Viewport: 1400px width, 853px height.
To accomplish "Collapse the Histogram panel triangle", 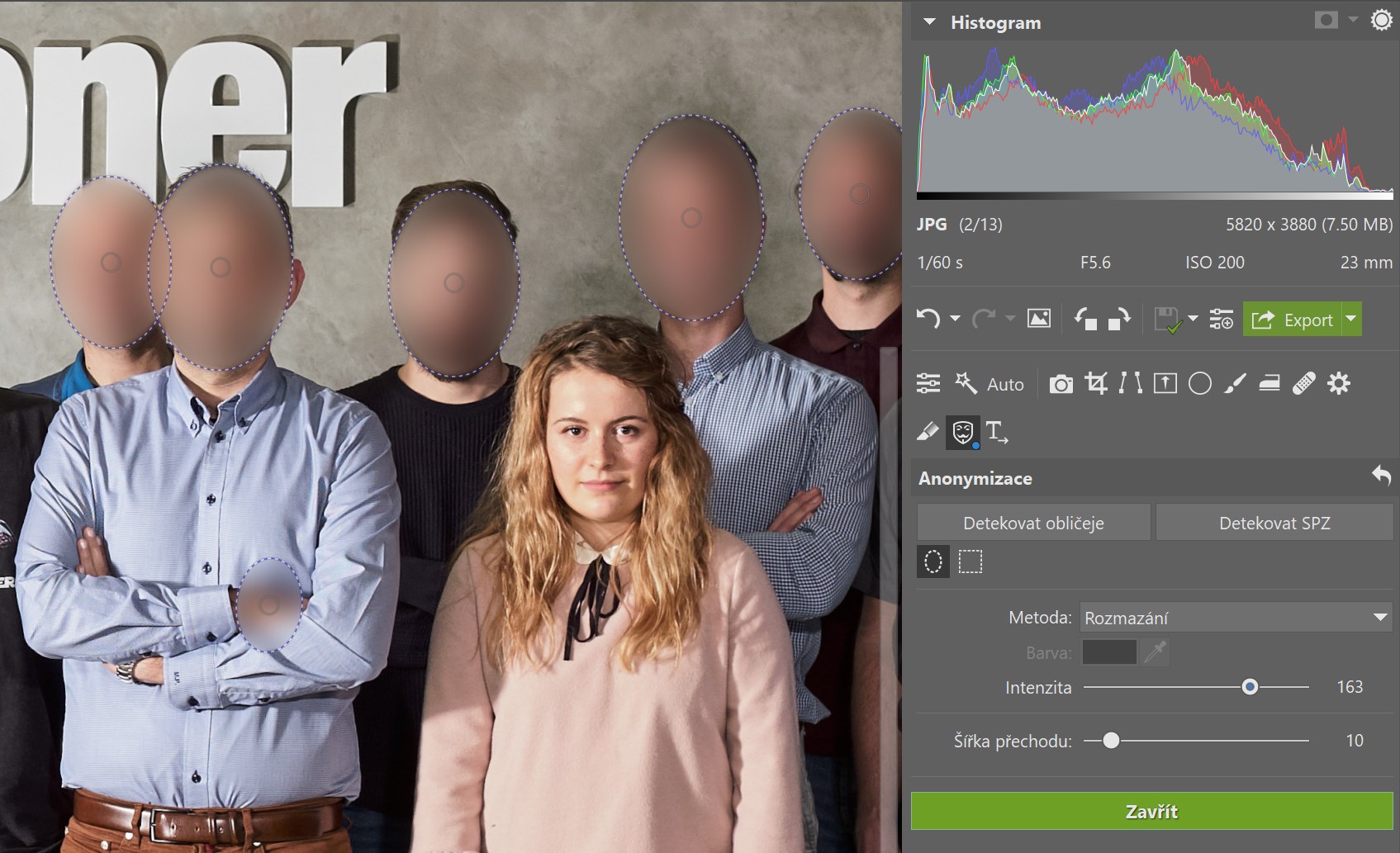I will (x=930, y=22).
